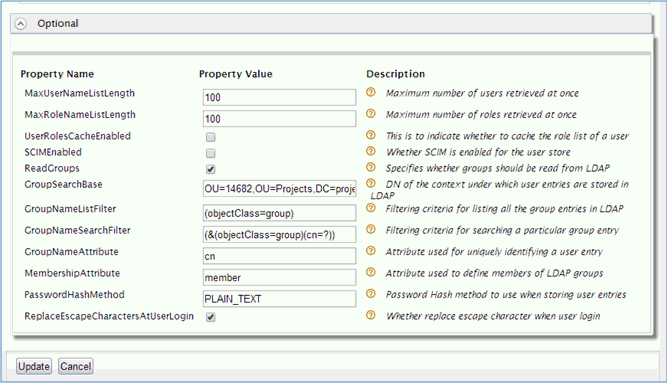Enable the UserRolesCacheEnabled checkbox
The image size is (667, 383).
click(x=211, y=137)
